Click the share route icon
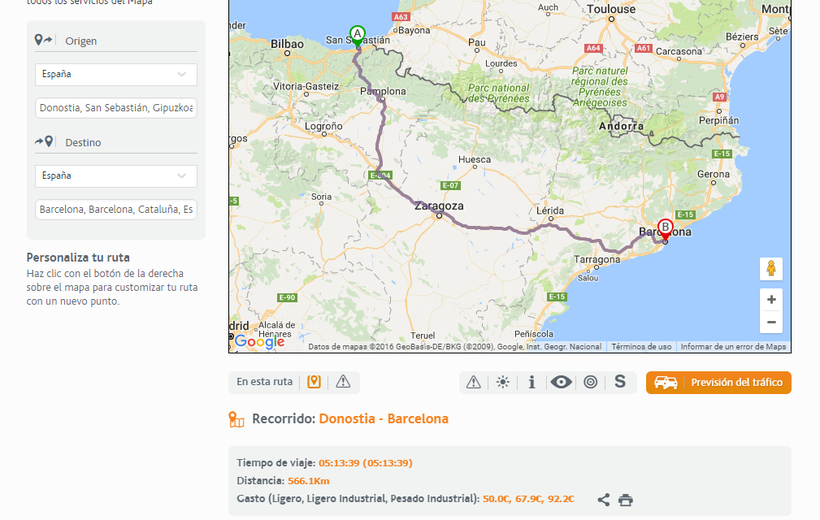This screenshot has width=820, height=520. pyautogui.click(x=603, y=500)
